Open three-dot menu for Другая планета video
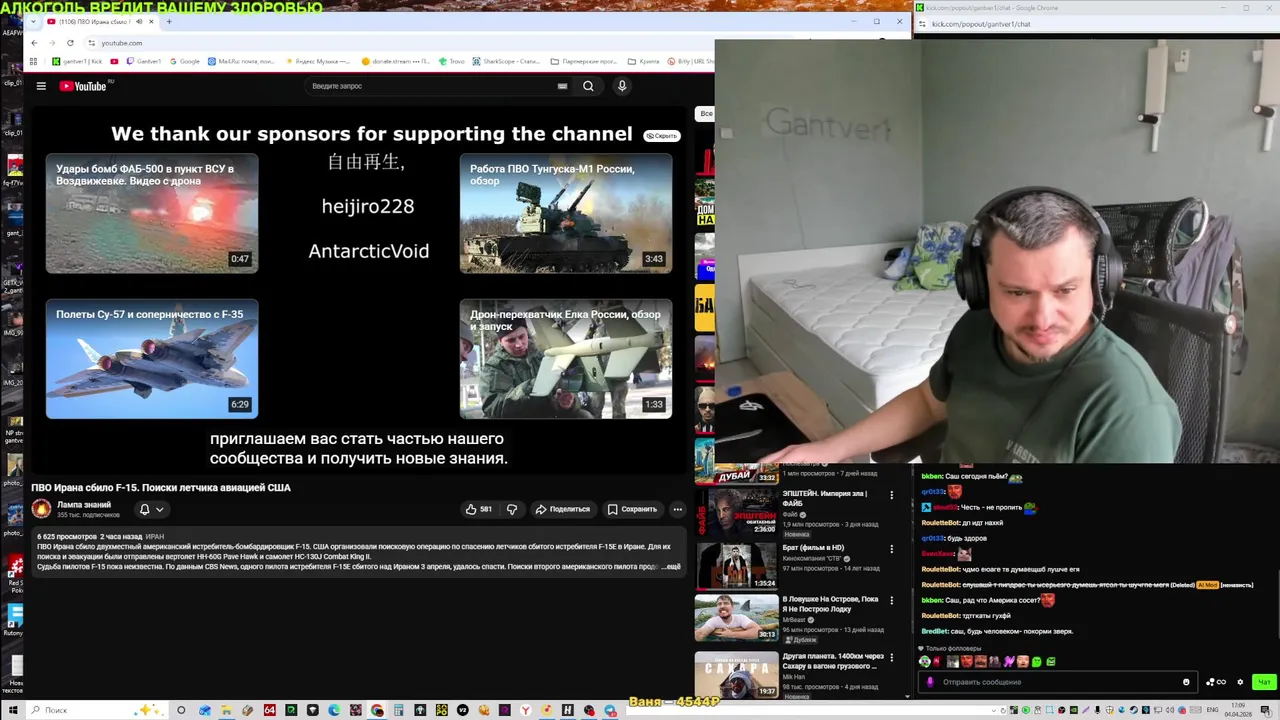Image resolution: width=1280 pixels, height=720 pixels. 892,658
